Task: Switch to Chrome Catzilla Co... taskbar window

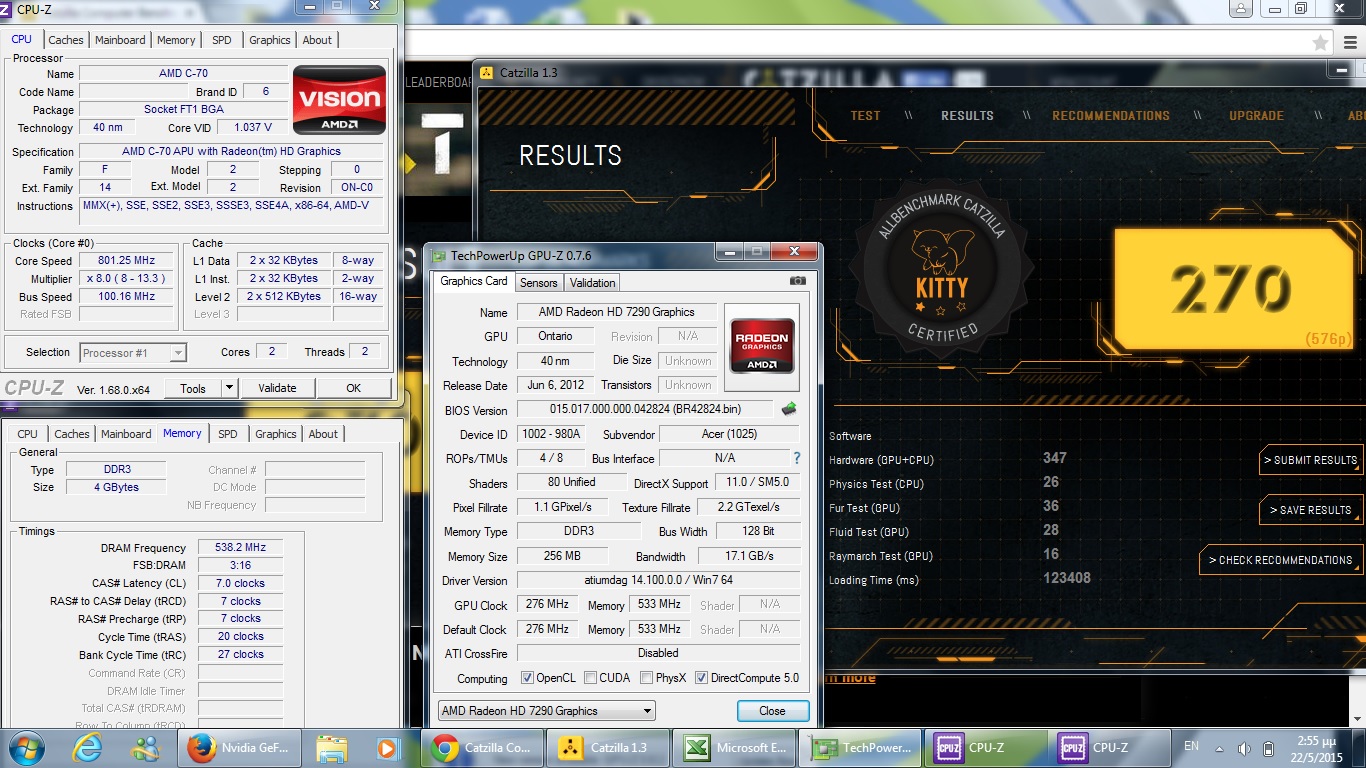Action: click(484, 747)
